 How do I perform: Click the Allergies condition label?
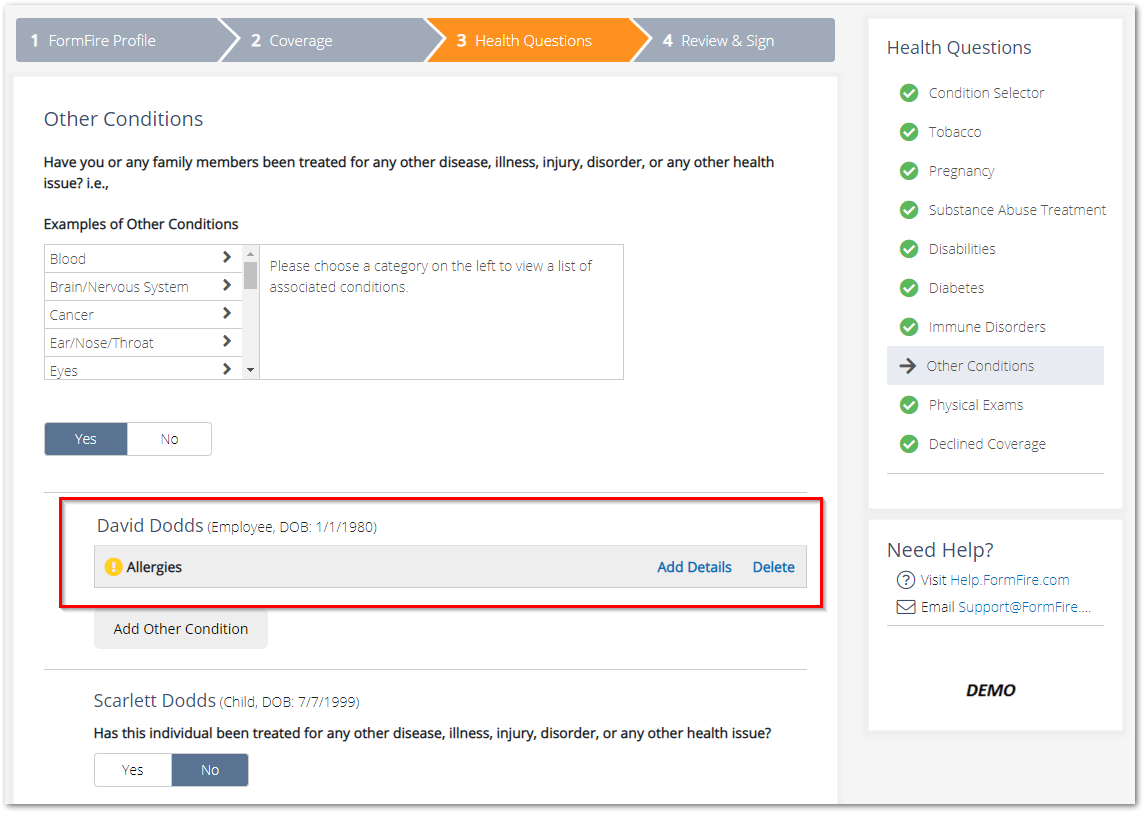[x=154, y=567]
